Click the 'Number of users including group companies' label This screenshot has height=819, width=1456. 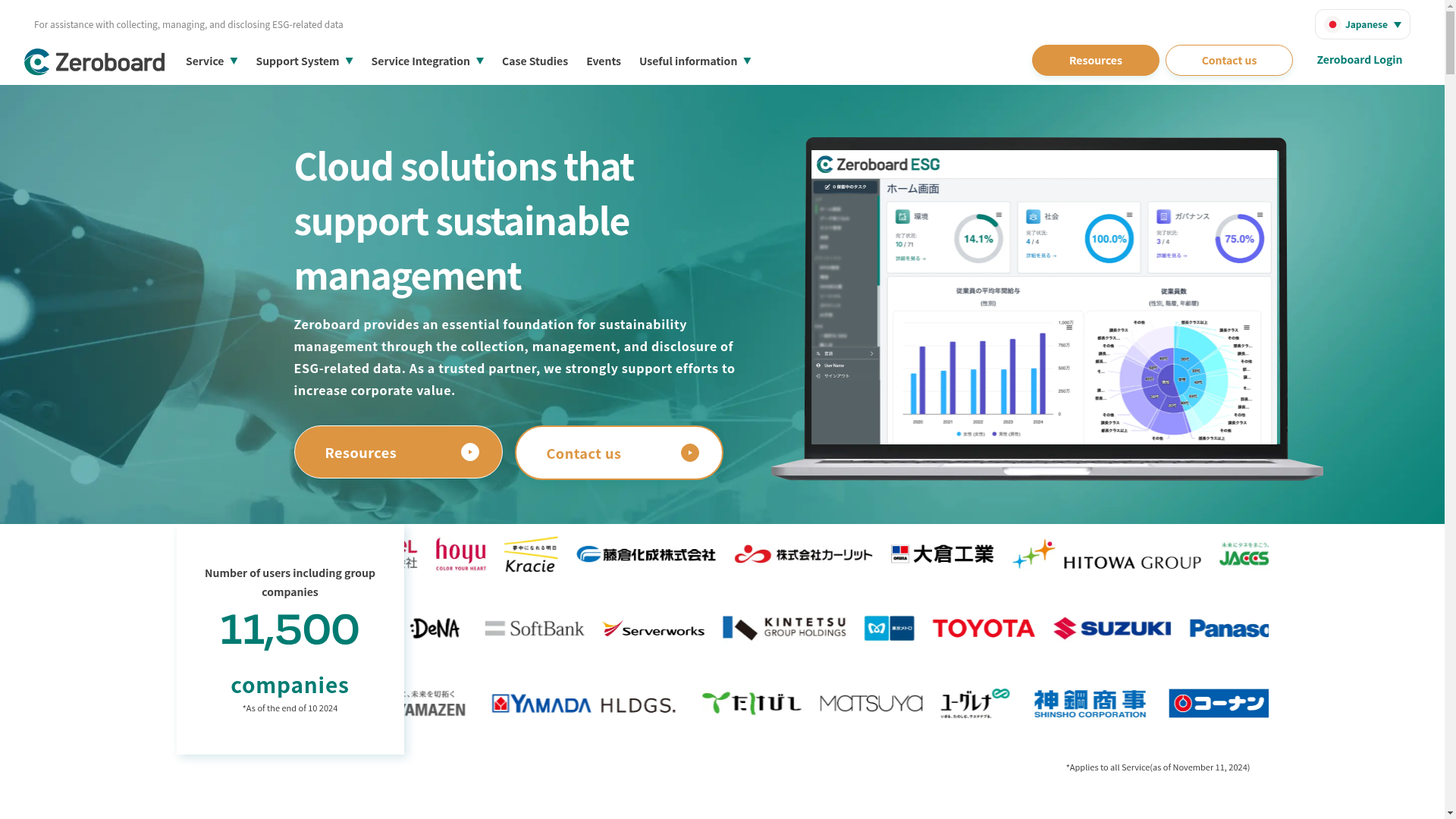[x=290, y=582]
